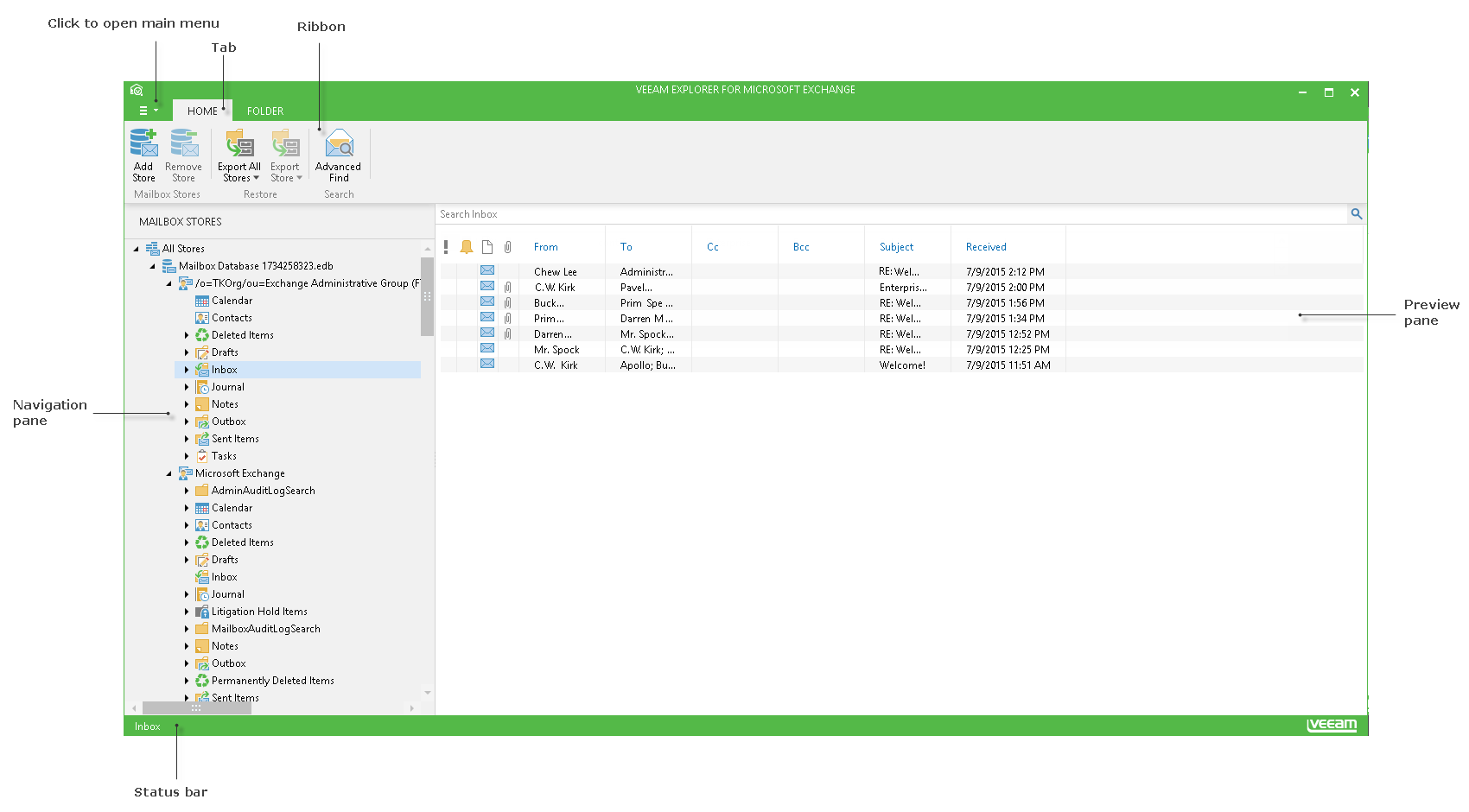Screen dimensions: 1469x812
Task: Click the vertical scrollbar in the Mailbox Stores pane
Action: point(427,296)
